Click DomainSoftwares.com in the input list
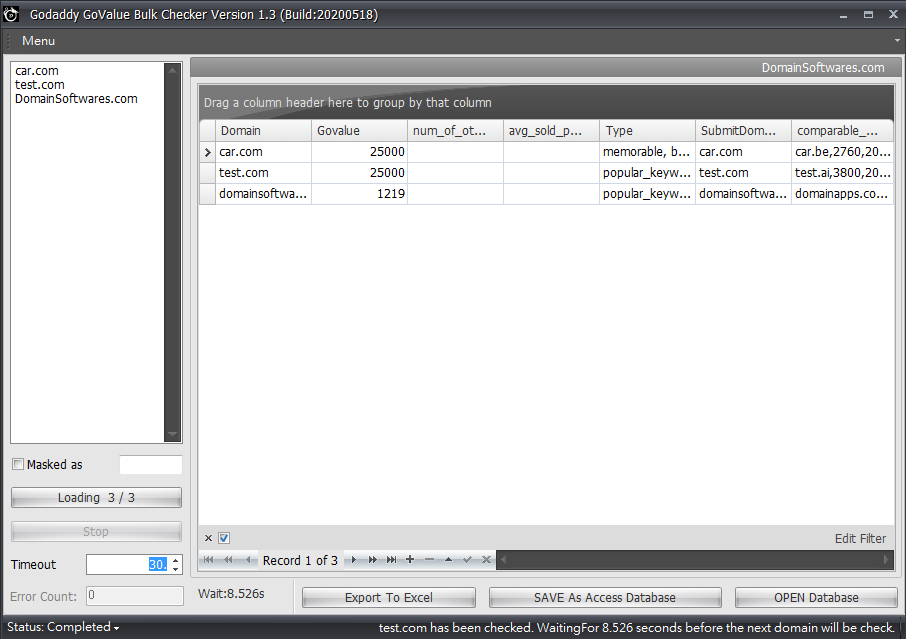Screen dimensions: 906x639 (76, 99)
